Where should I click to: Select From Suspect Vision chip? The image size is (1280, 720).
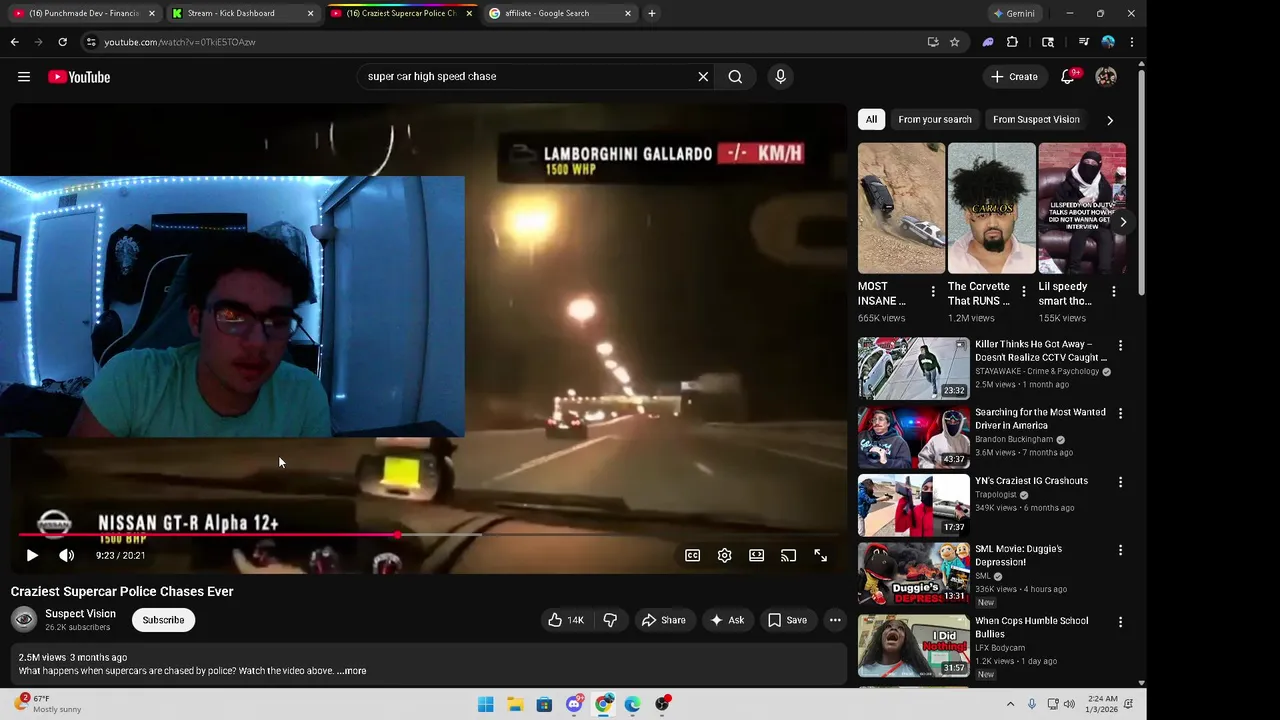click(1036, 119)
